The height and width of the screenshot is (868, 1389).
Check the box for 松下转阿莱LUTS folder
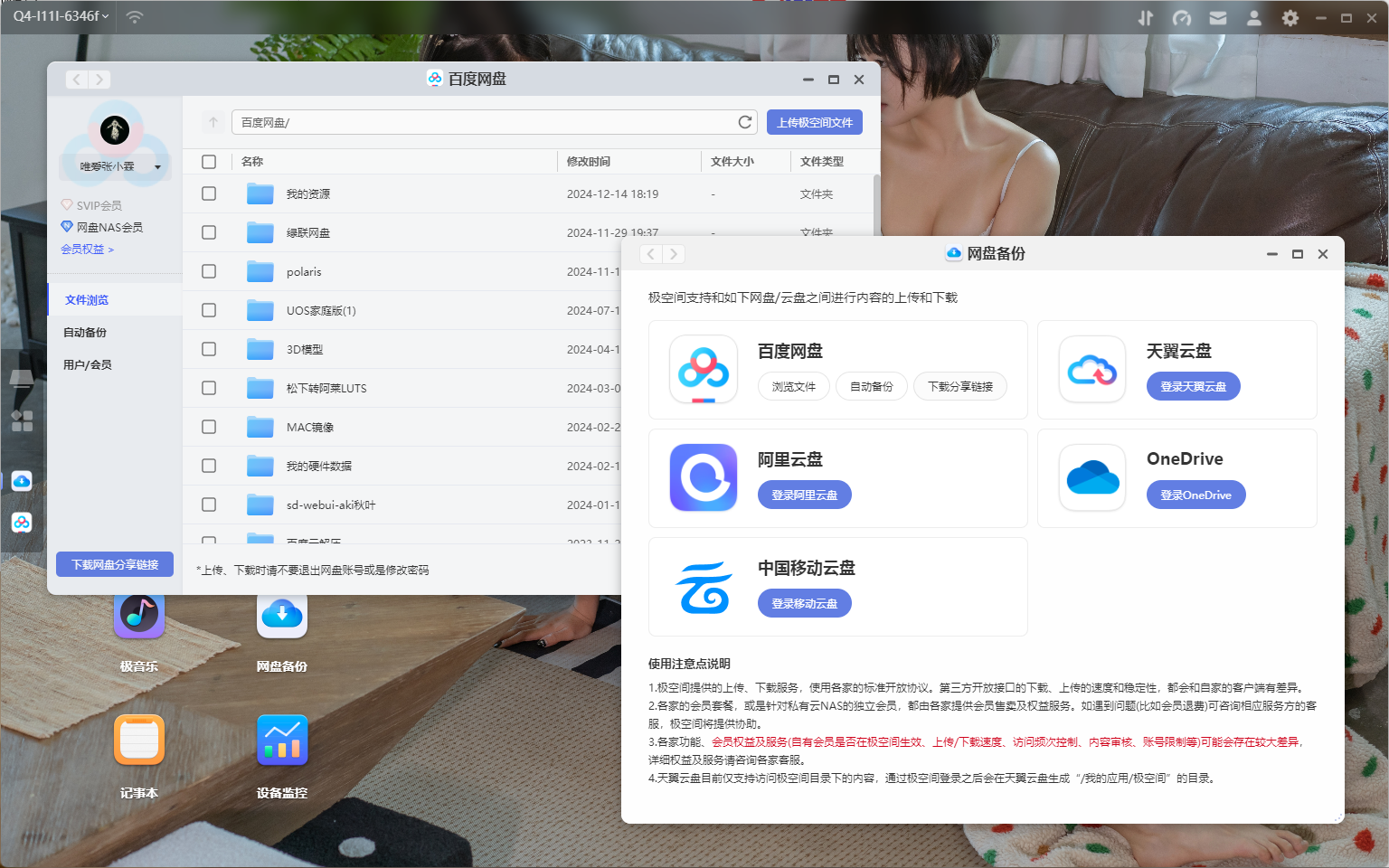coord(209,388)
